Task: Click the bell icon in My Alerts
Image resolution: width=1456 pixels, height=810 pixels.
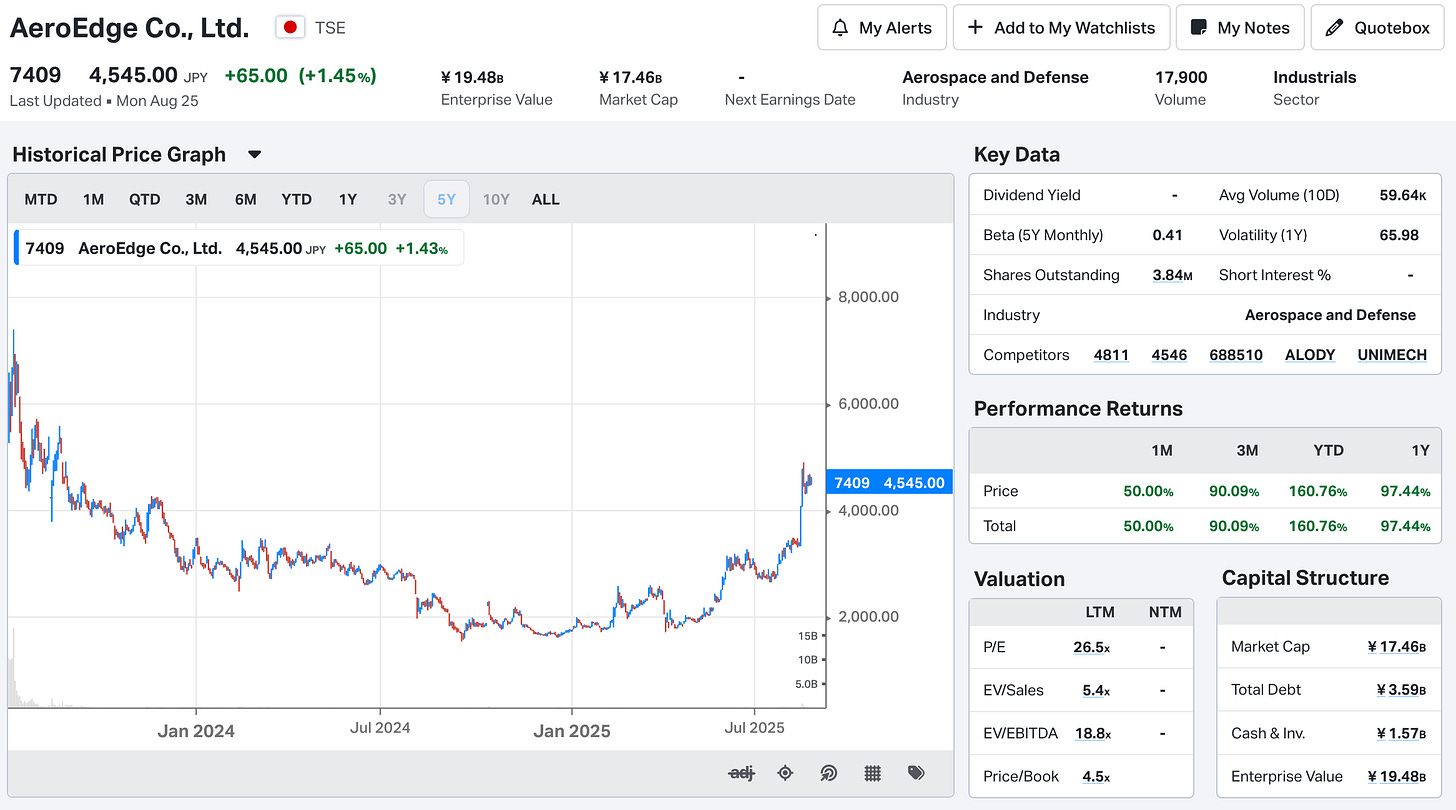Action: point(841,28)
